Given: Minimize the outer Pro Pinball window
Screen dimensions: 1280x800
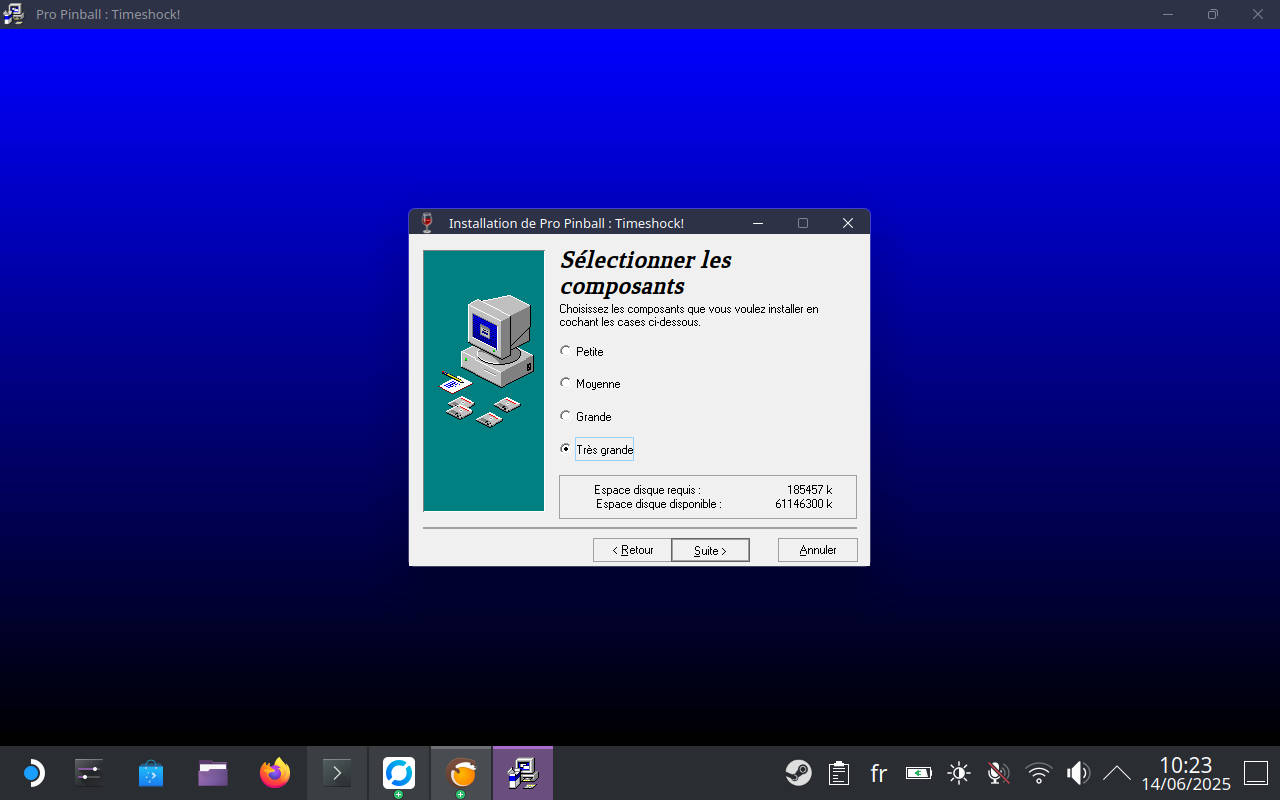Looking at the screenshot, I should click(x=1168, y=14).
